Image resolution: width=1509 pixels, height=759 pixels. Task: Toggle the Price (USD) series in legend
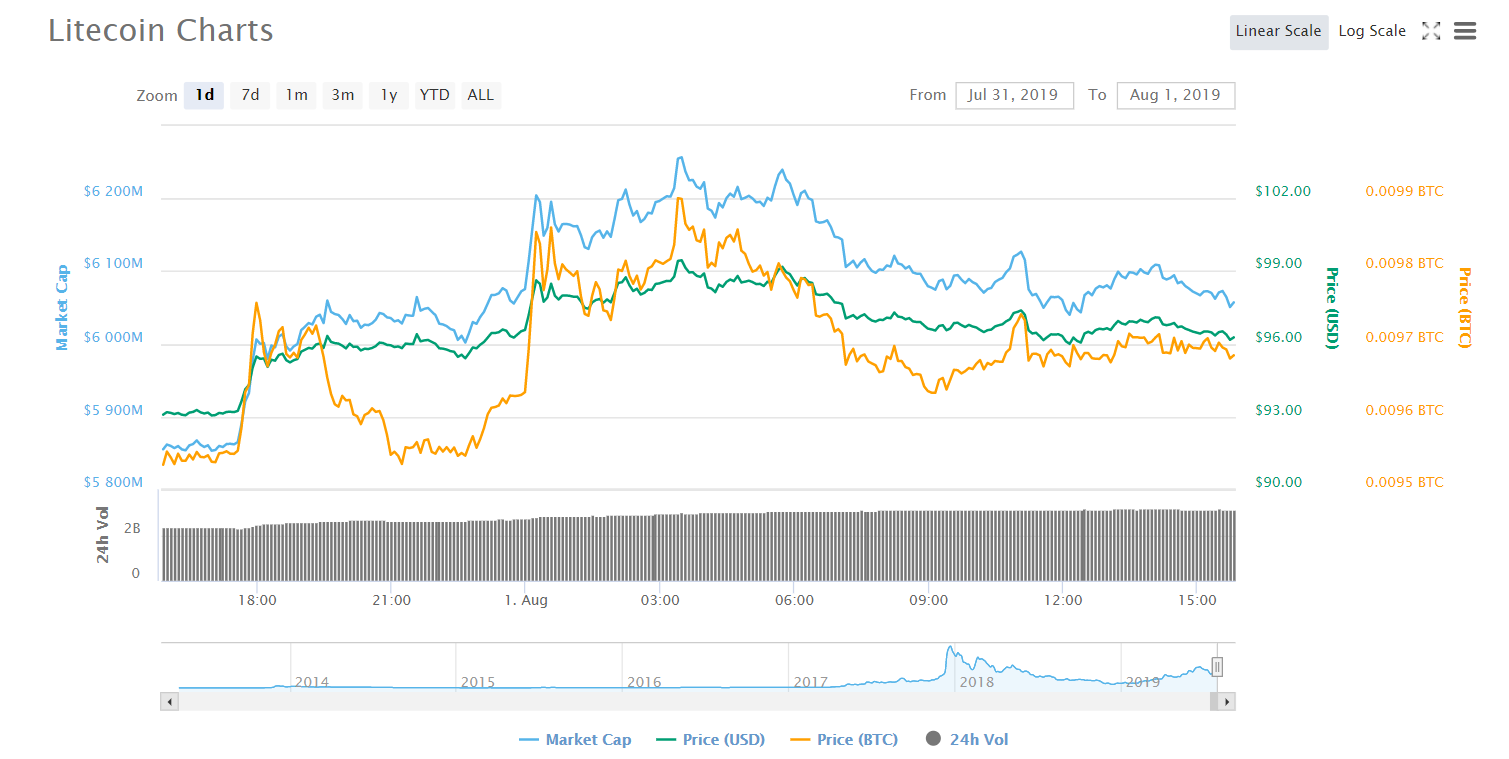pyautogui.click(x=710, y=740)
